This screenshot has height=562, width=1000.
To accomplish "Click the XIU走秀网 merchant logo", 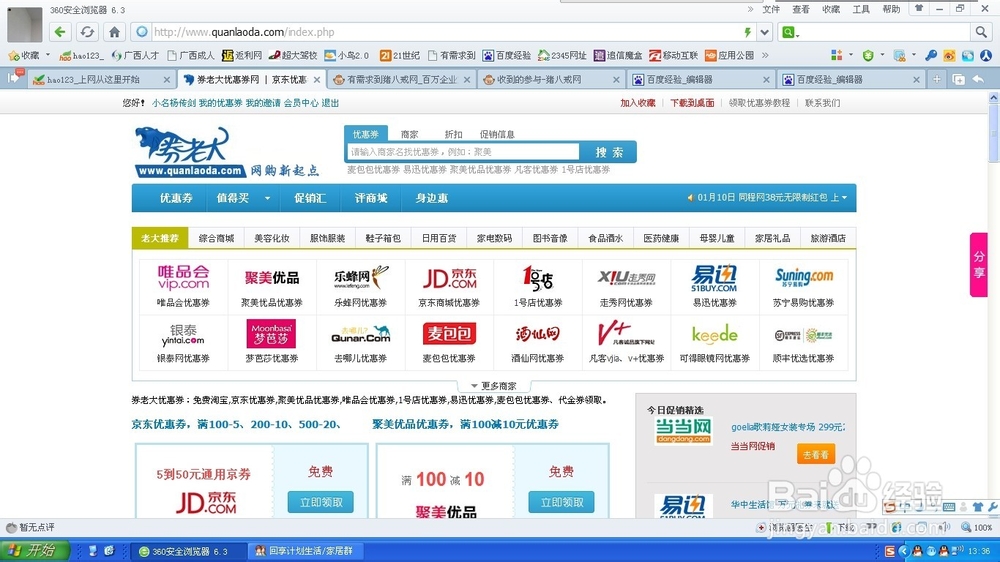I will click(626, 277).
